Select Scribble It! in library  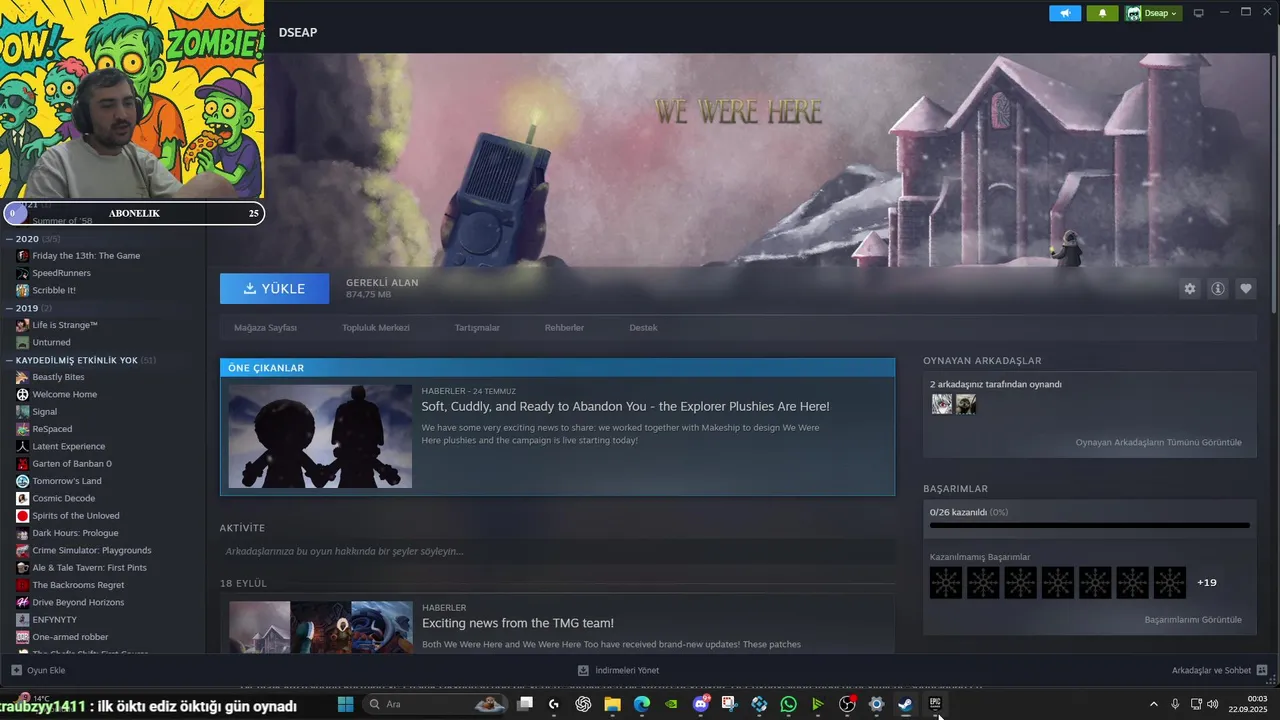point(54,290)
